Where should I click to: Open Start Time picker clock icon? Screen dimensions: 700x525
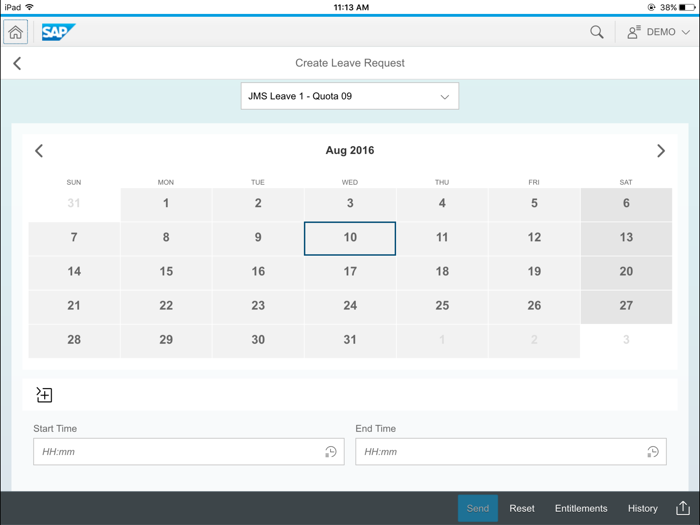330,452
